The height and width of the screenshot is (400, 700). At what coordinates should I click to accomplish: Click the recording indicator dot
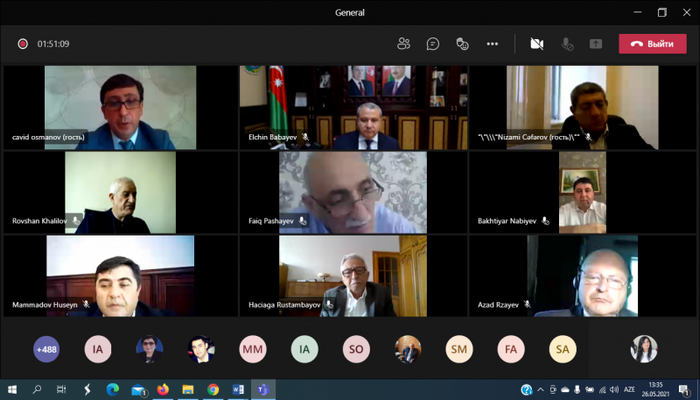point(22,44)
